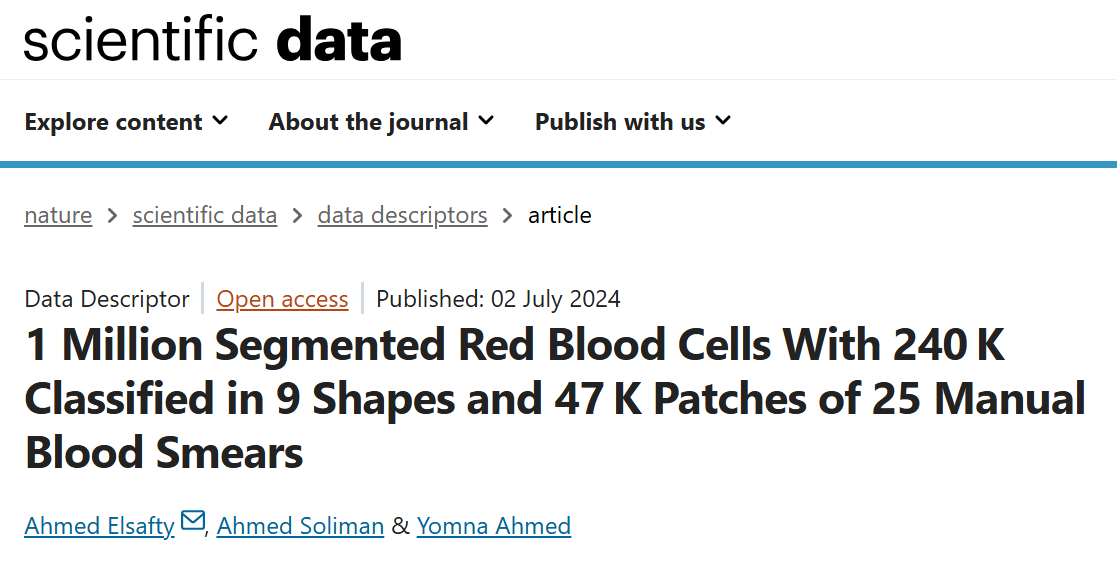Screen dimensions: 1117x562
Task: Click the chevron arrow next to Explore content
Action: [x=220, y=121]
